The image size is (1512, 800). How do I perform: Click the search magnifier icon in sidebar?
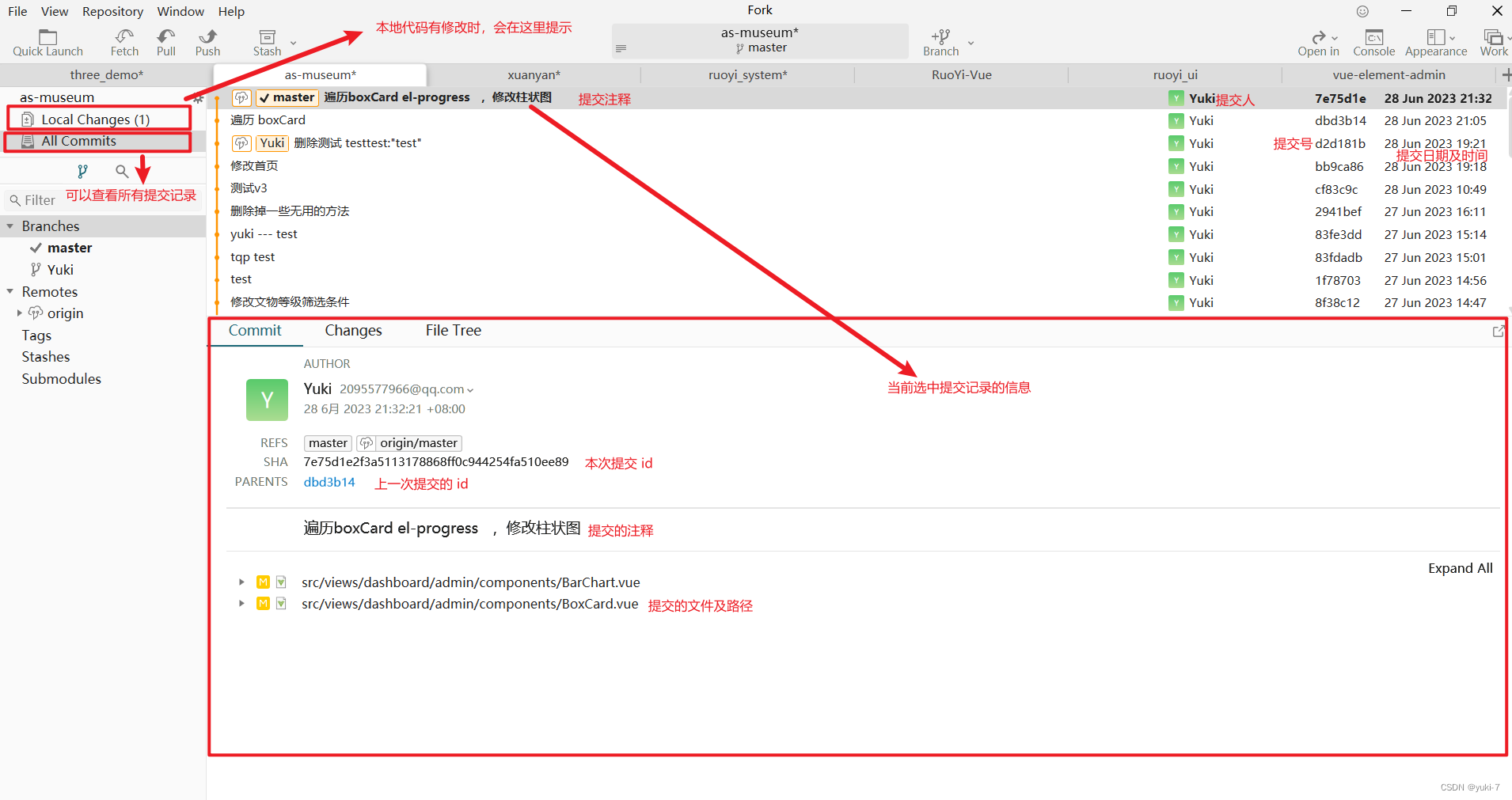click(x=122, y=171)
